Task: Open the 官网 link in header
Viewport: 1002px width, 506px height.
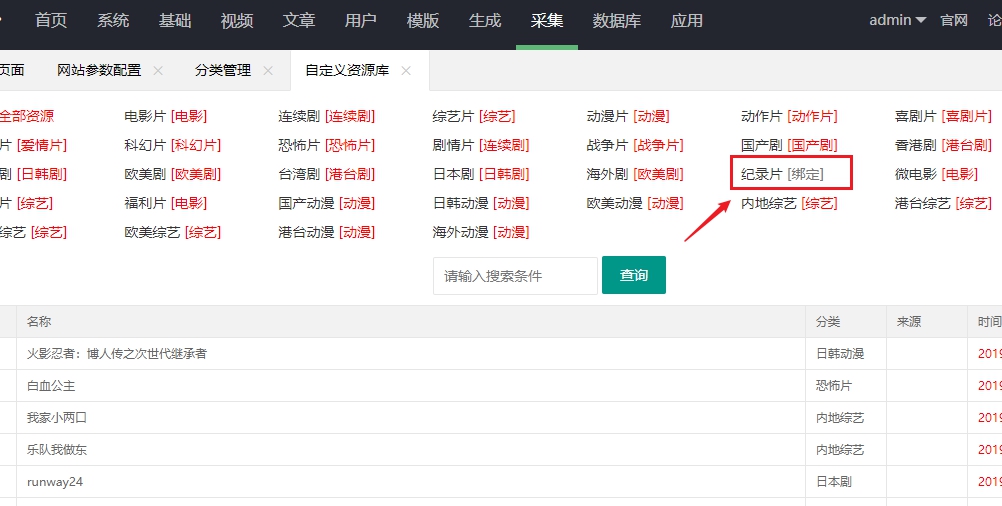Action: click(x=954, y=20)
